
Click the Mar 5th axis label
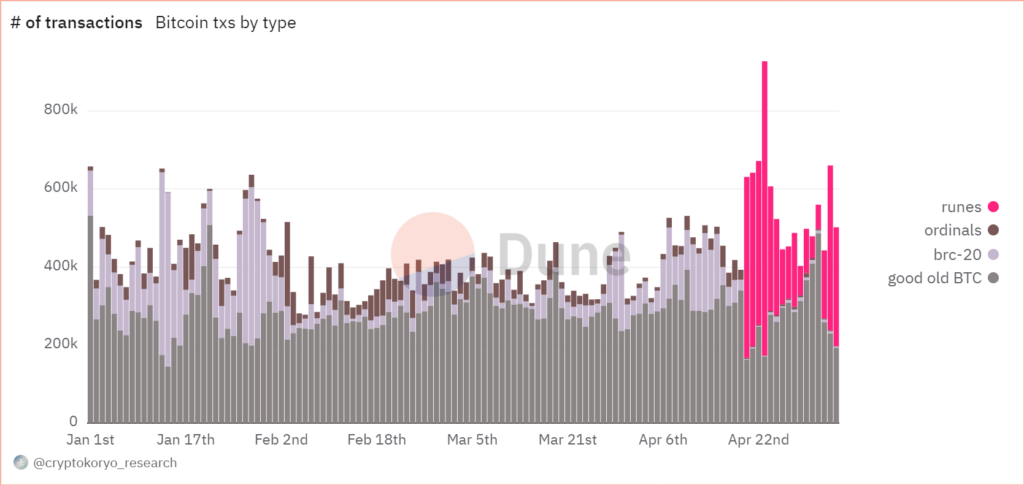pyautogui.click(x=472, y=439)
